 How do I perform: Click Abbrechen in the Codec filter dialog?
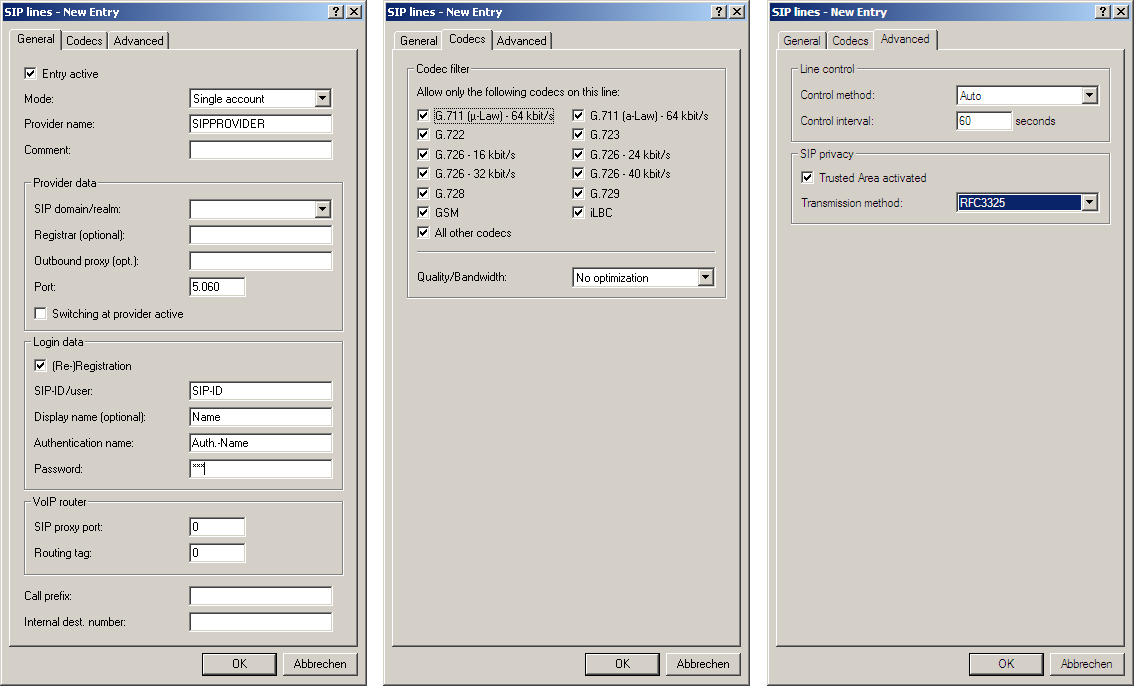point(703,664)
